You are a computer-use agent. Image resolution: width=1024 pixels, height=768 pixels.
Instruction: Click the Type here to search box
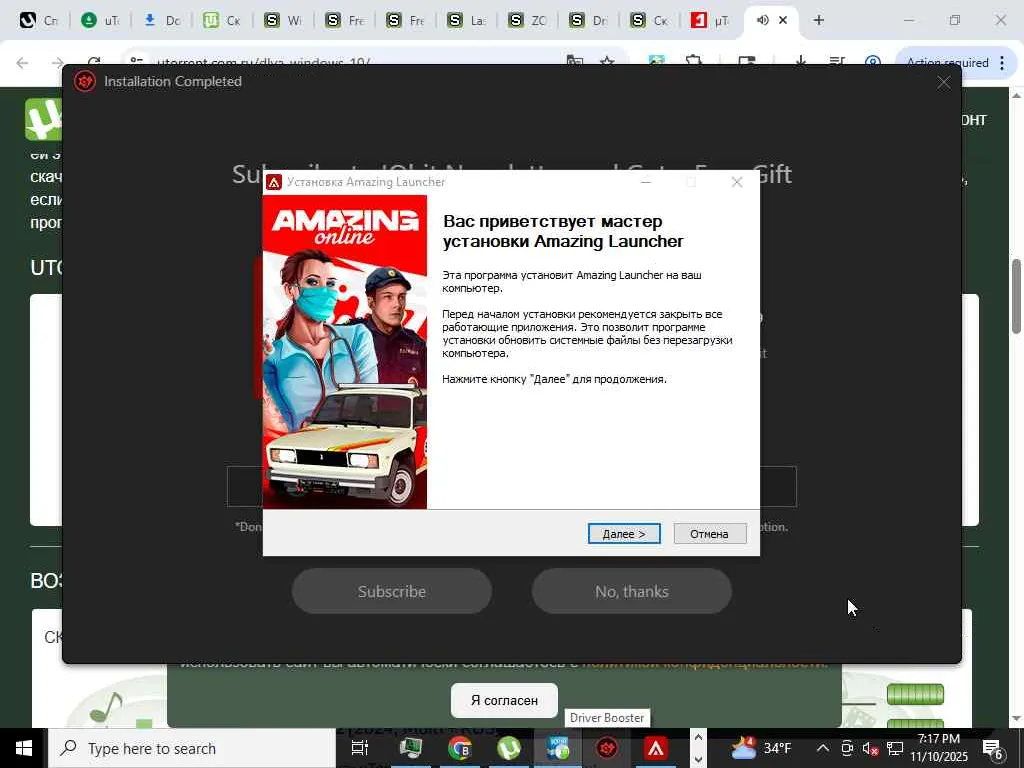193,748
